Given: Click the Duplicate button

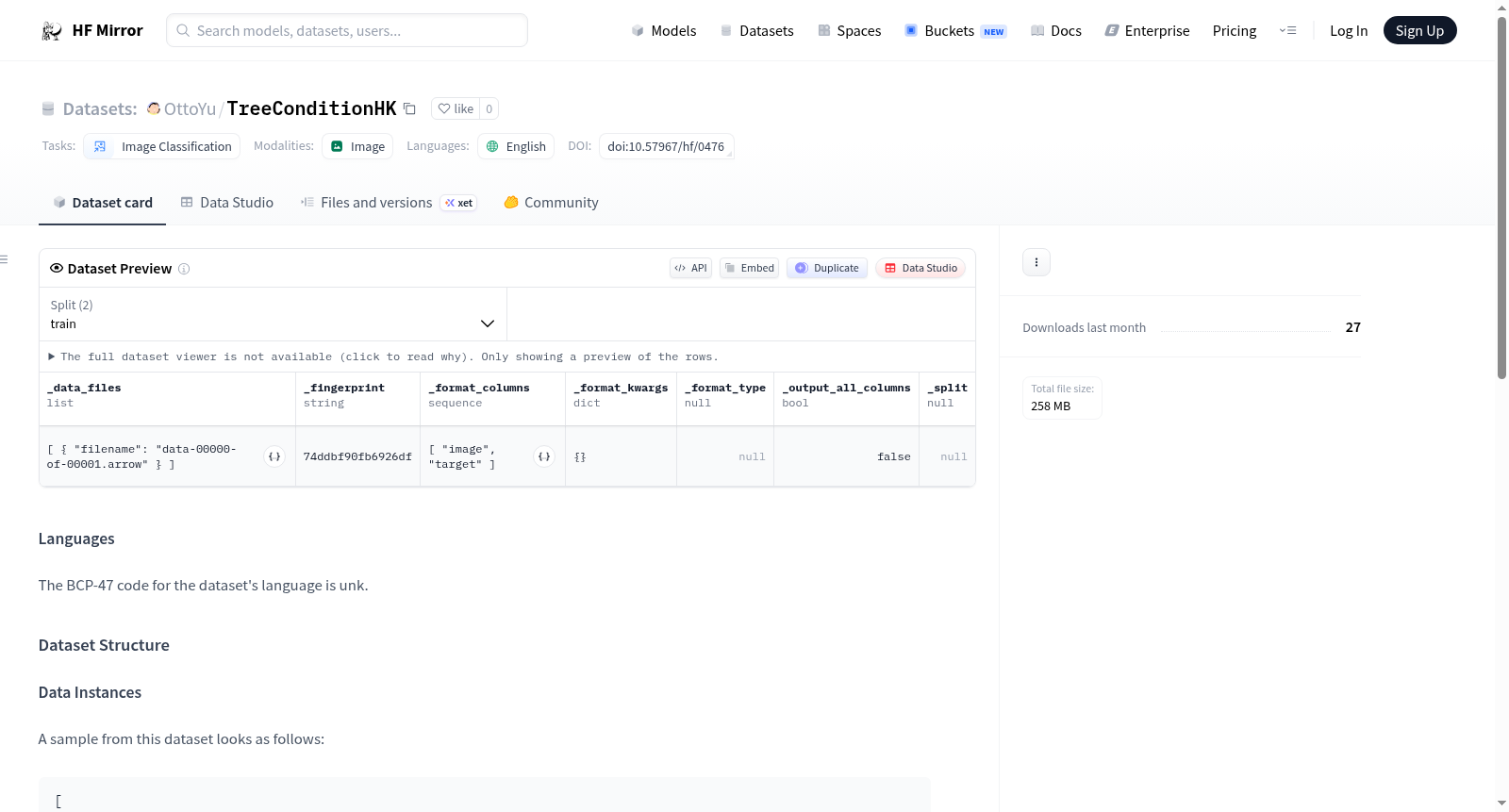Looking at the screenshot, I should [x=827, y=269].
